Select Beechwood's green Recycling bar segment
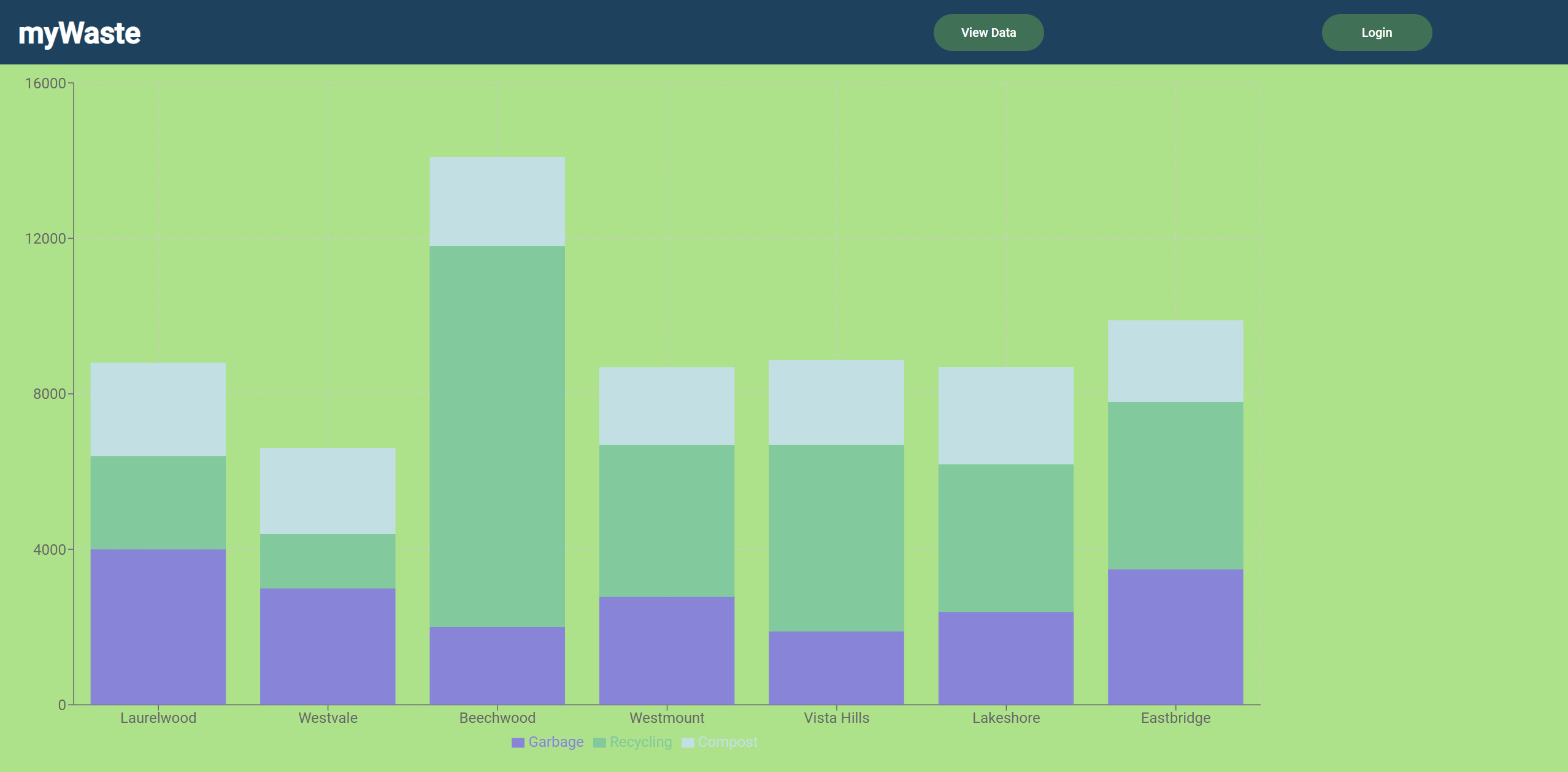The image size is (1568, 772). 497,436
